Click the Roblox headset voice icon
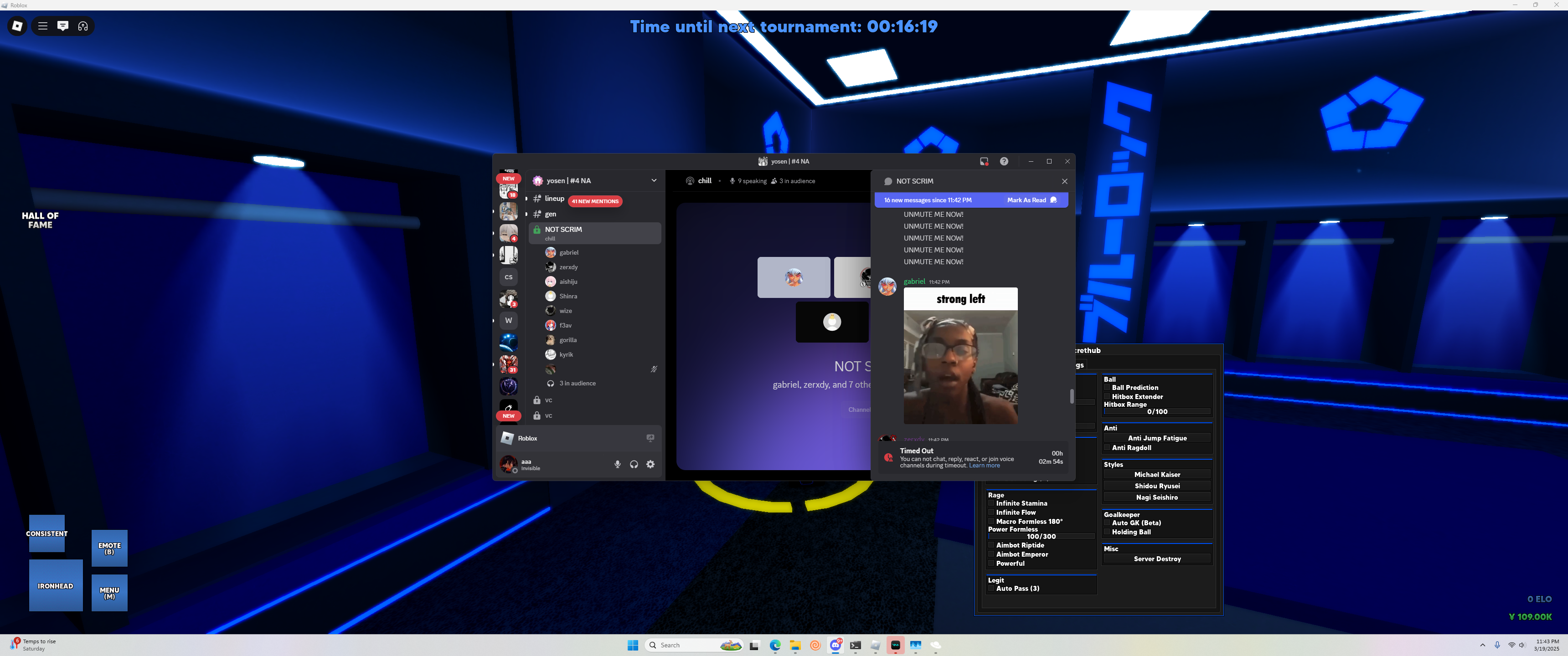The image size is (1568, 656). coord(83,26)
